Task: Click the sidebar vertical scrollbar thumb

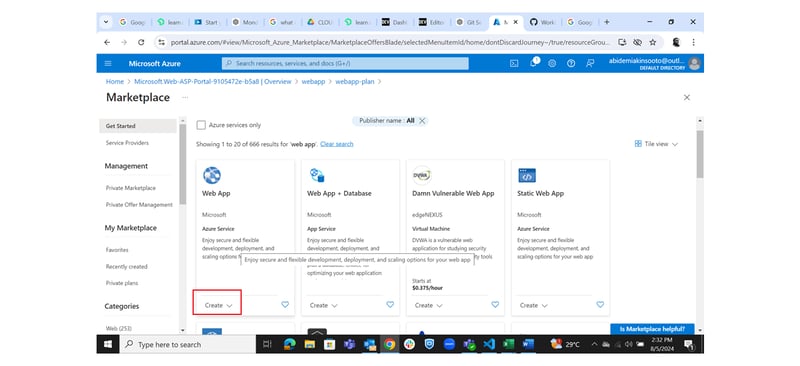Action: coord(182,163)
